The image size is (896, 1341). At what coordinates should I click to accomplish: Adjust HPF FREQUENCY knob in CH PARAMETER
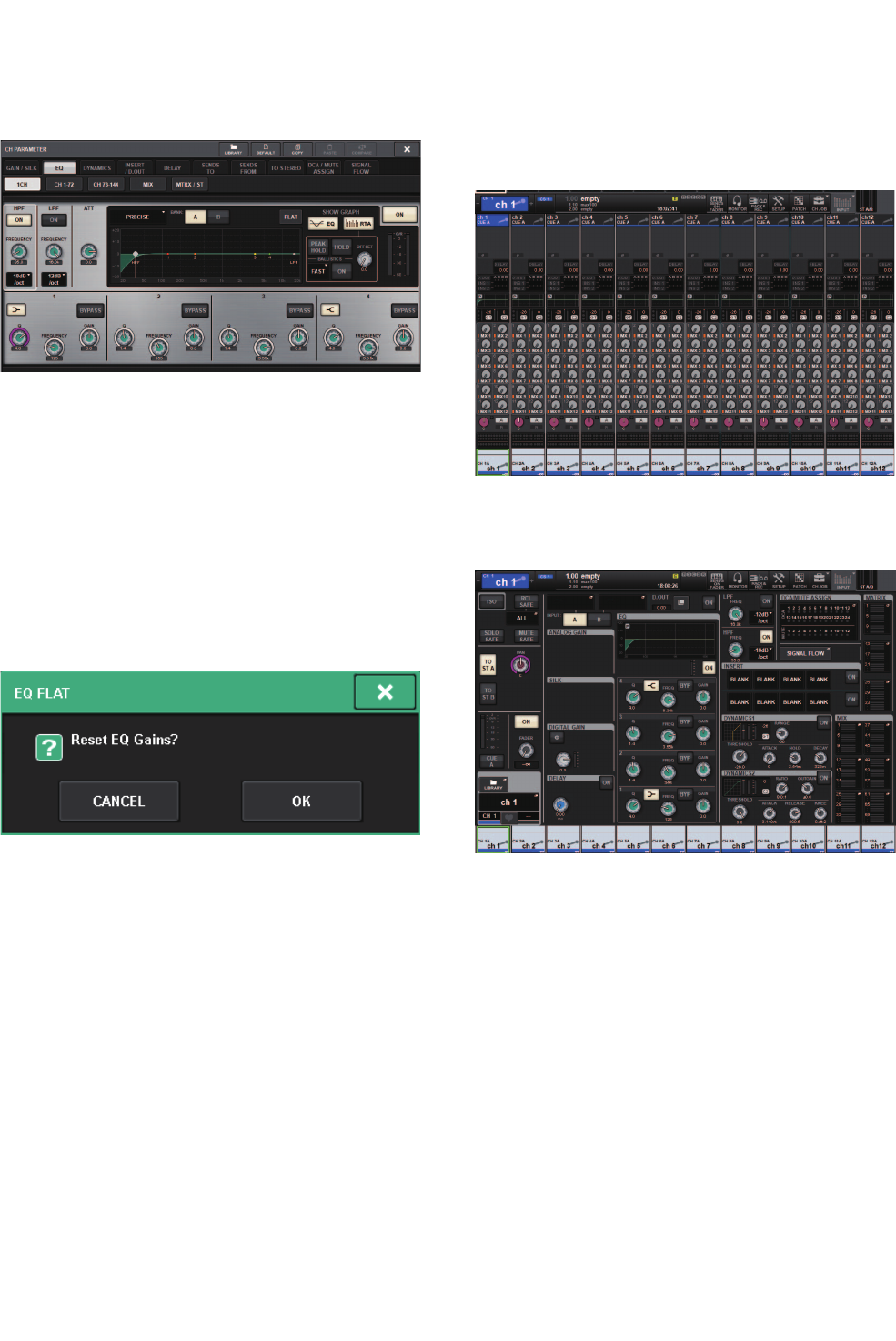pyautogui.click(x=18, y=253)
